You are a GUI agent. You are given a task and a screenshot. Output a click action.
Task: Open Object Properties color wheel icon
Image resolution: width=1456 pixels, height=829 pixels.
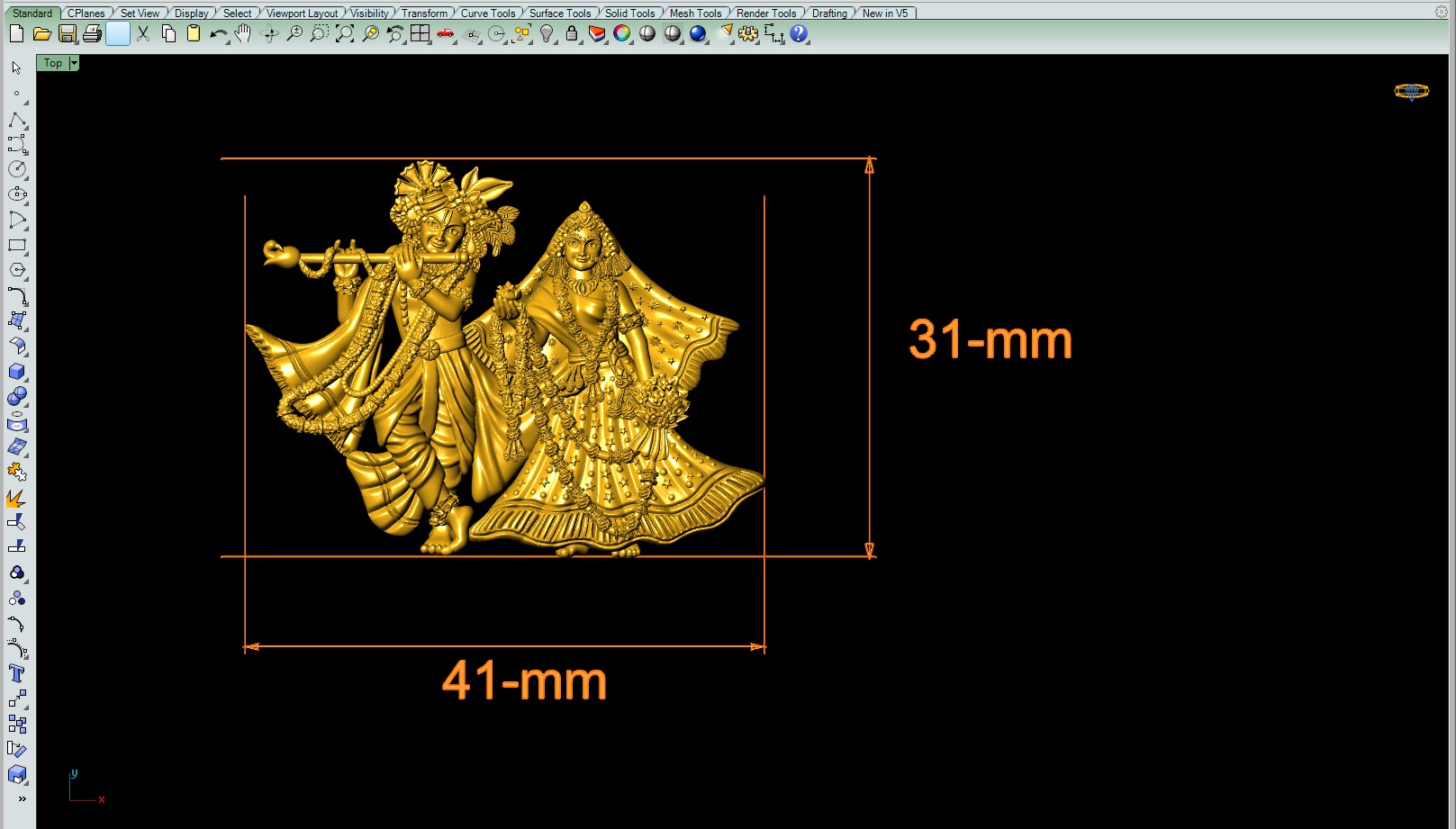(622, 34)
